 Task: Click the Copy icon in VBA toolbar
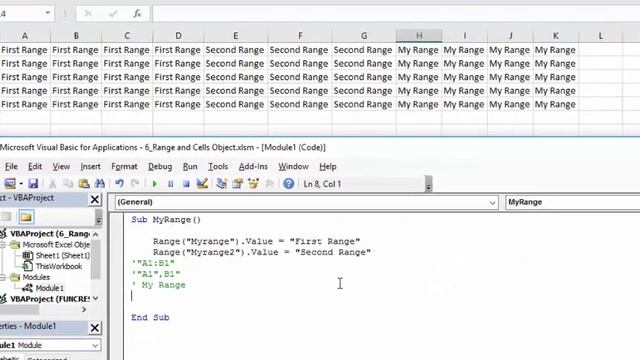click(x=68, y=184)
